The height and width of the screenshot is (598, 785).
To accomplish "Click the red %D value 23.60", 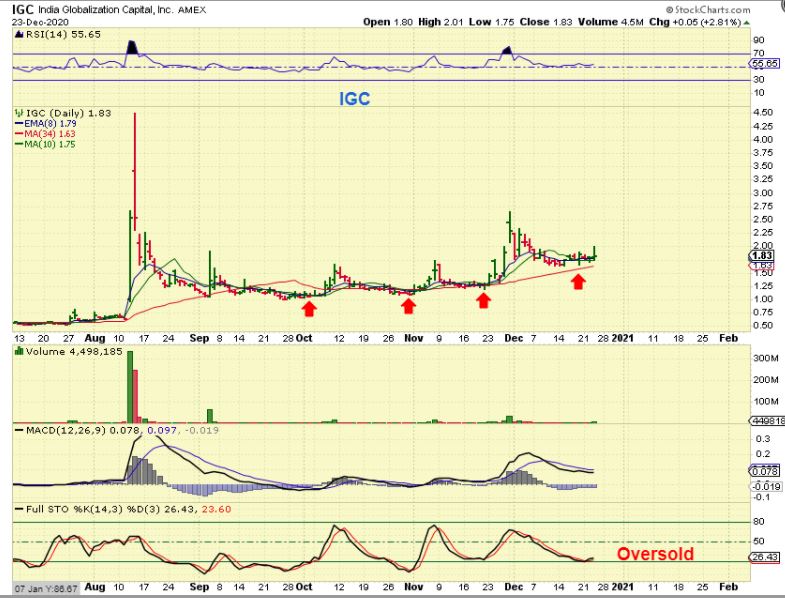I will coord(216,509).
